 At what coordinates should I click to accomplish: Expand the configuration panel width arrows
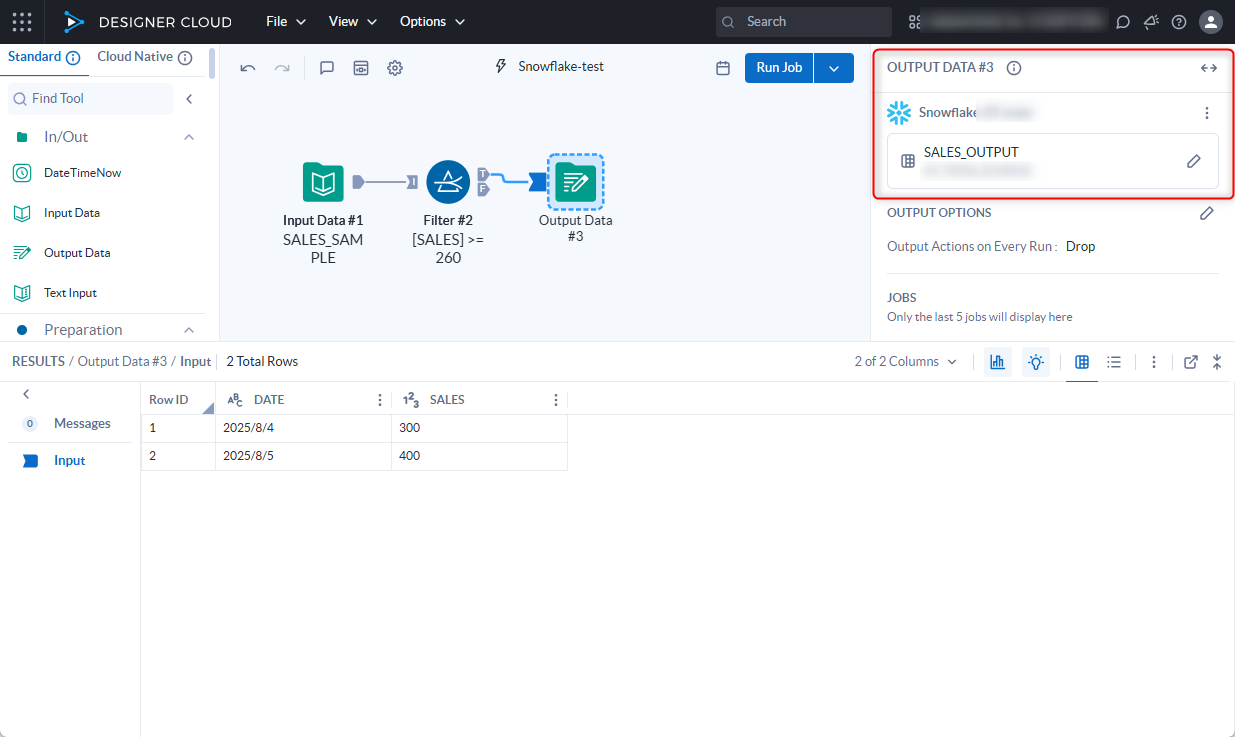pos(1209,68)
